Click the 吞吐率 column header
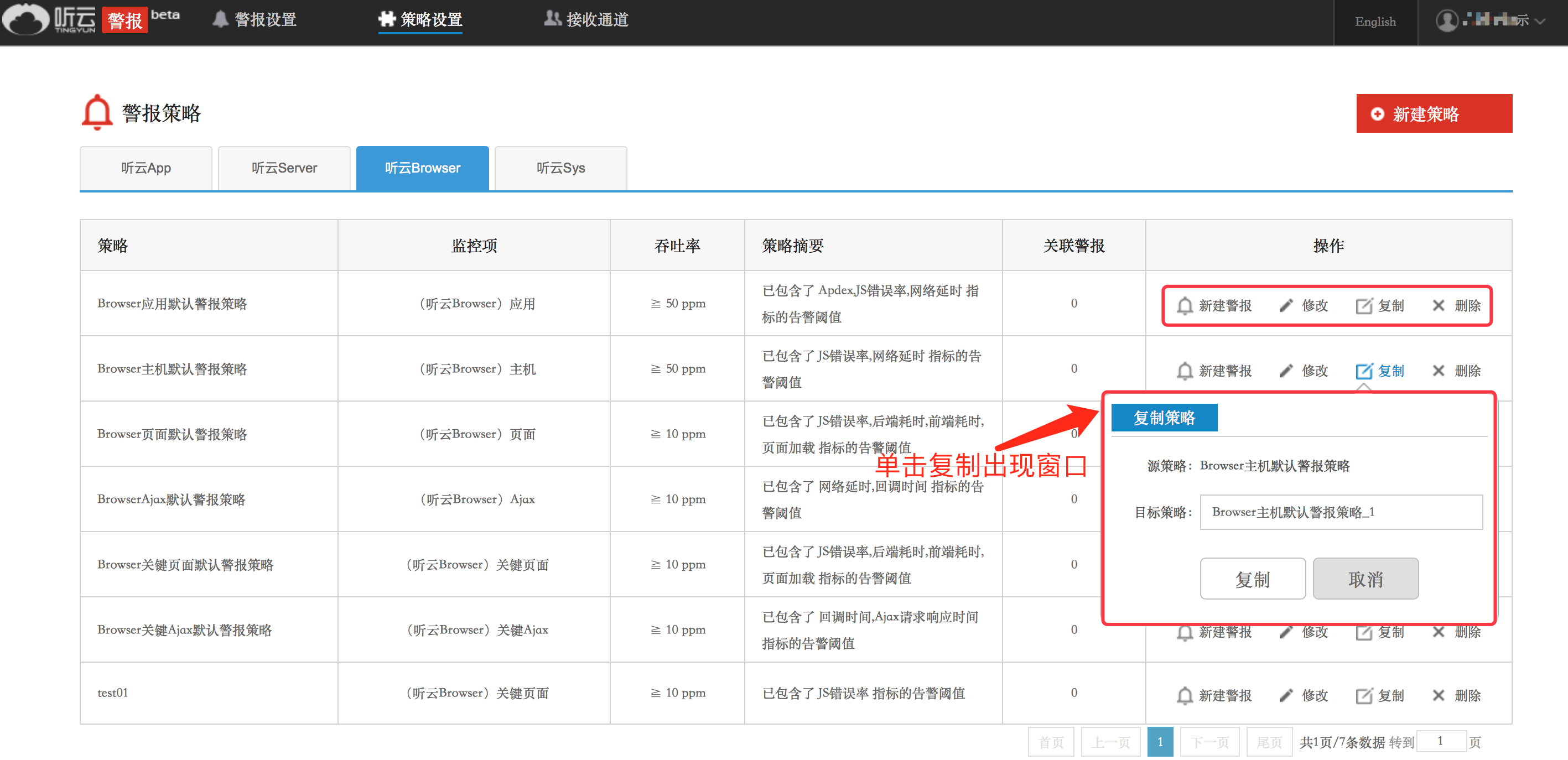This screenshot has height=760, width=1568. (677, 246)
